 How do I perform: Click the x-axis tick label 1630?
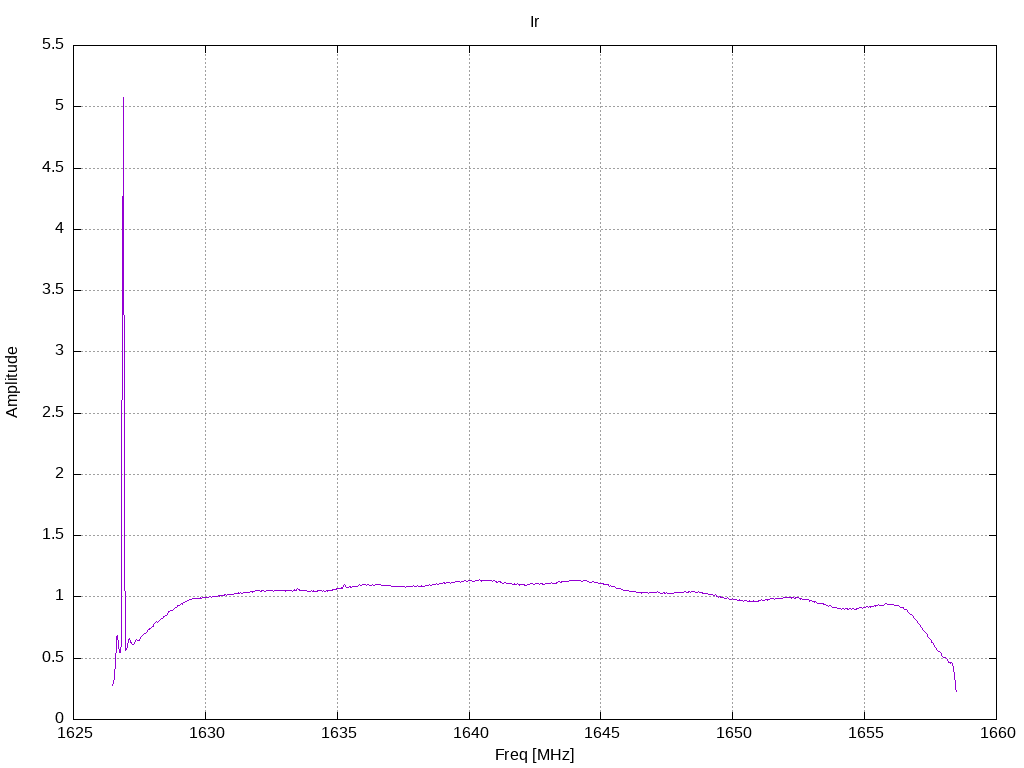click(207, 733)
